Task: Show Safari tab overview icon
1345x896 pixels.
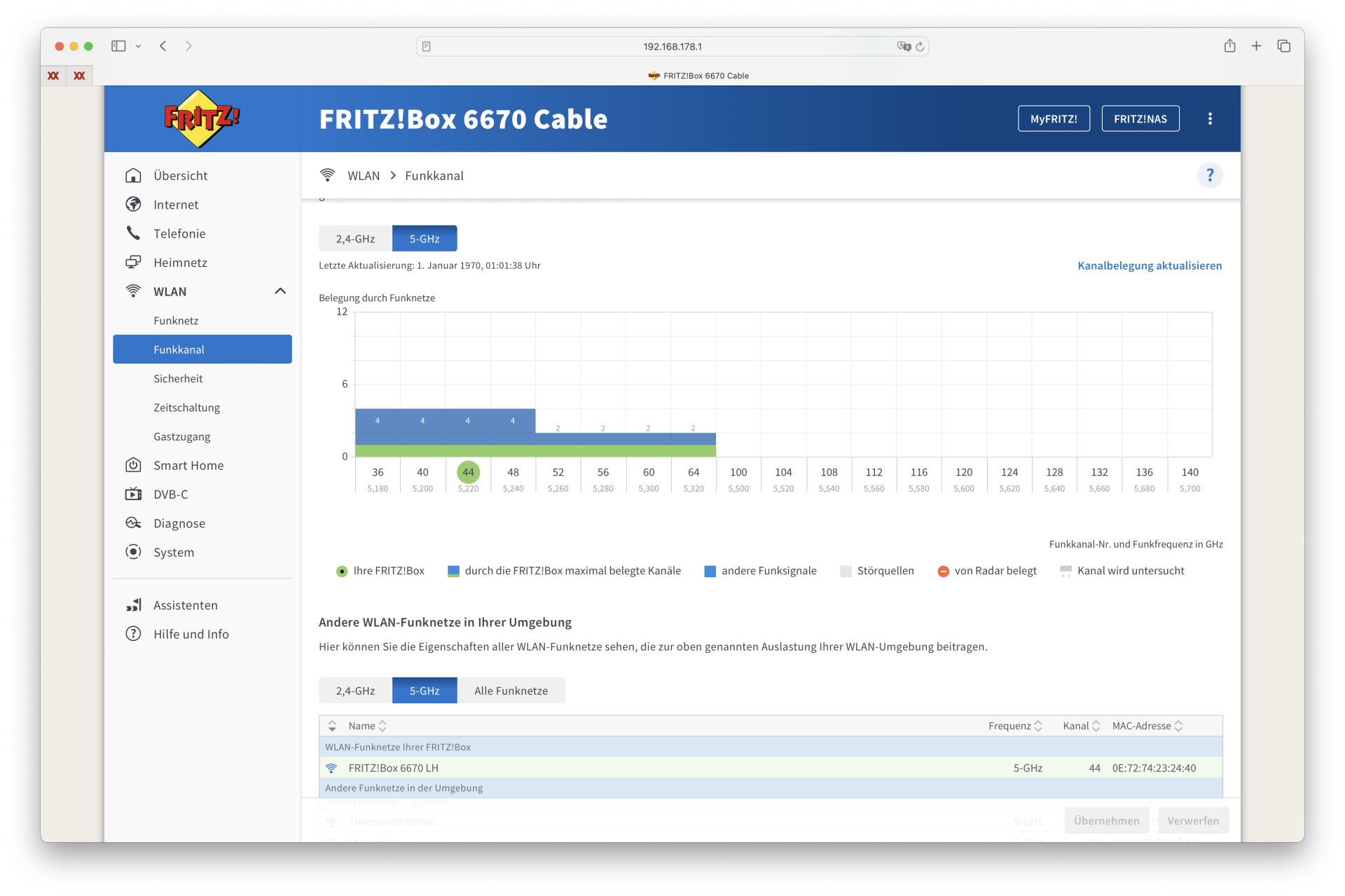Action: pos(1283,46)
